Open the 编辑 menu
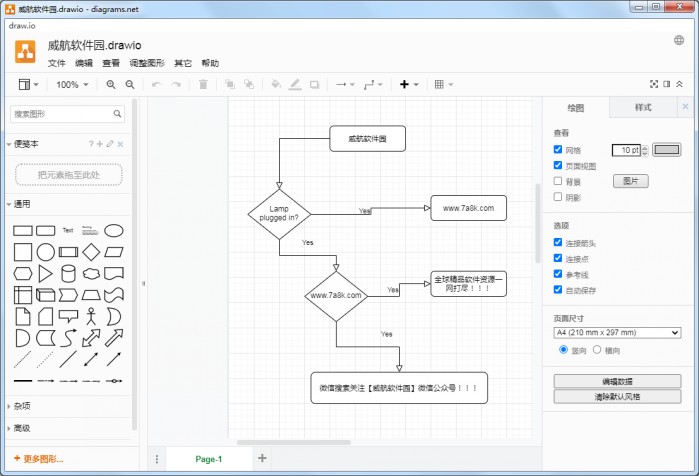Image resolution: width=699 pixels, height=476 pixels. (84, 63)
